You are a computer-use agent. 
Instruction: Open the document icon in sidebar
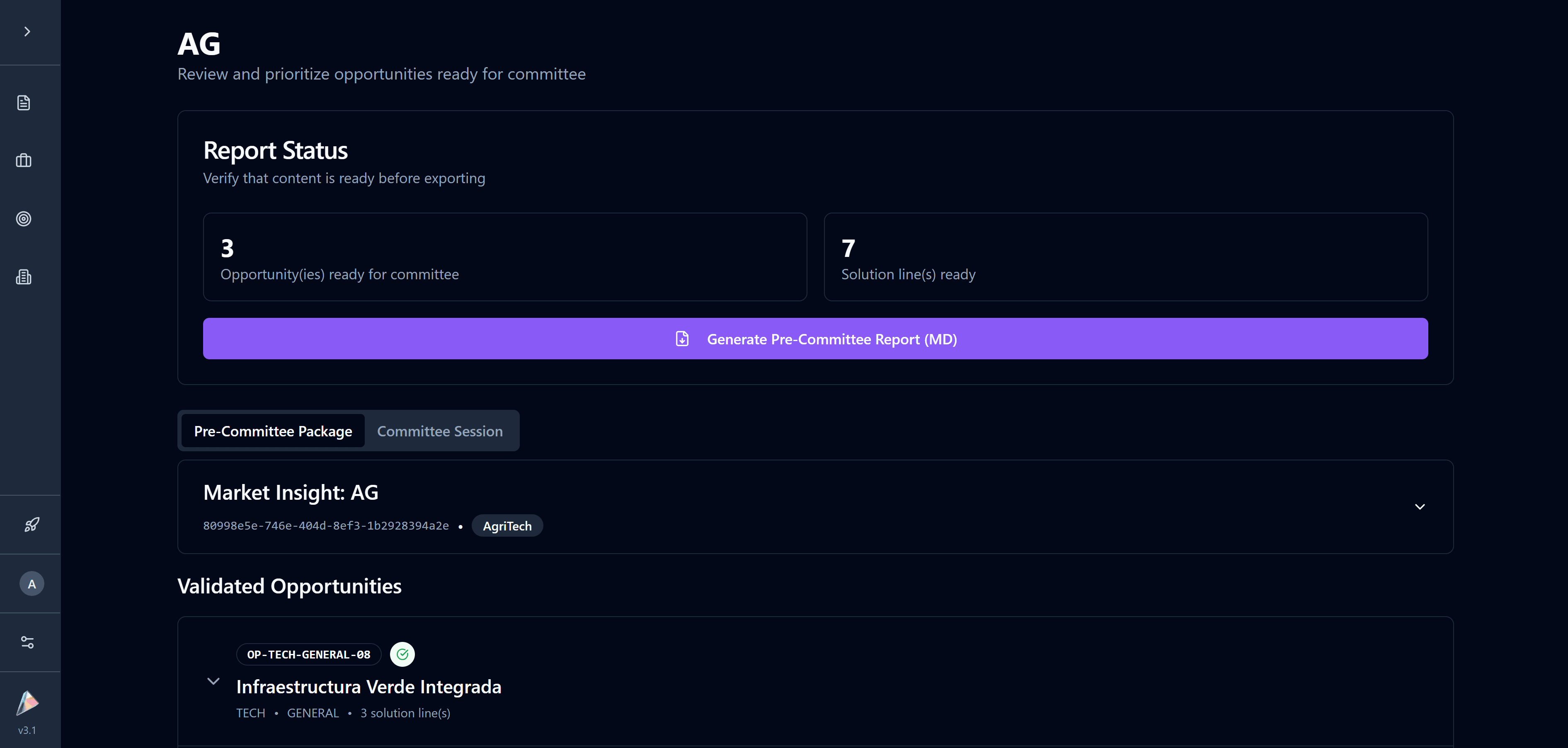coord(24,103)
